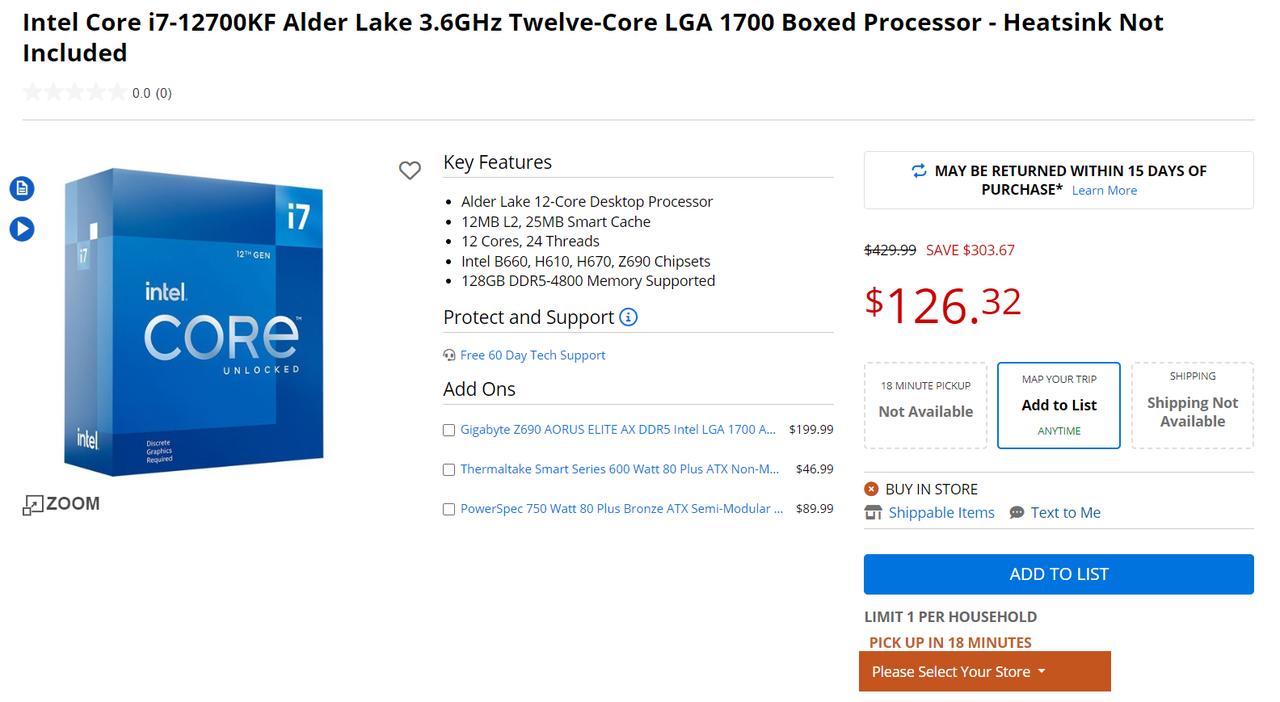This screenshot has width=1280, height=702.
Task: Open the Protect and Support info icon
Action: pos(627,317)
